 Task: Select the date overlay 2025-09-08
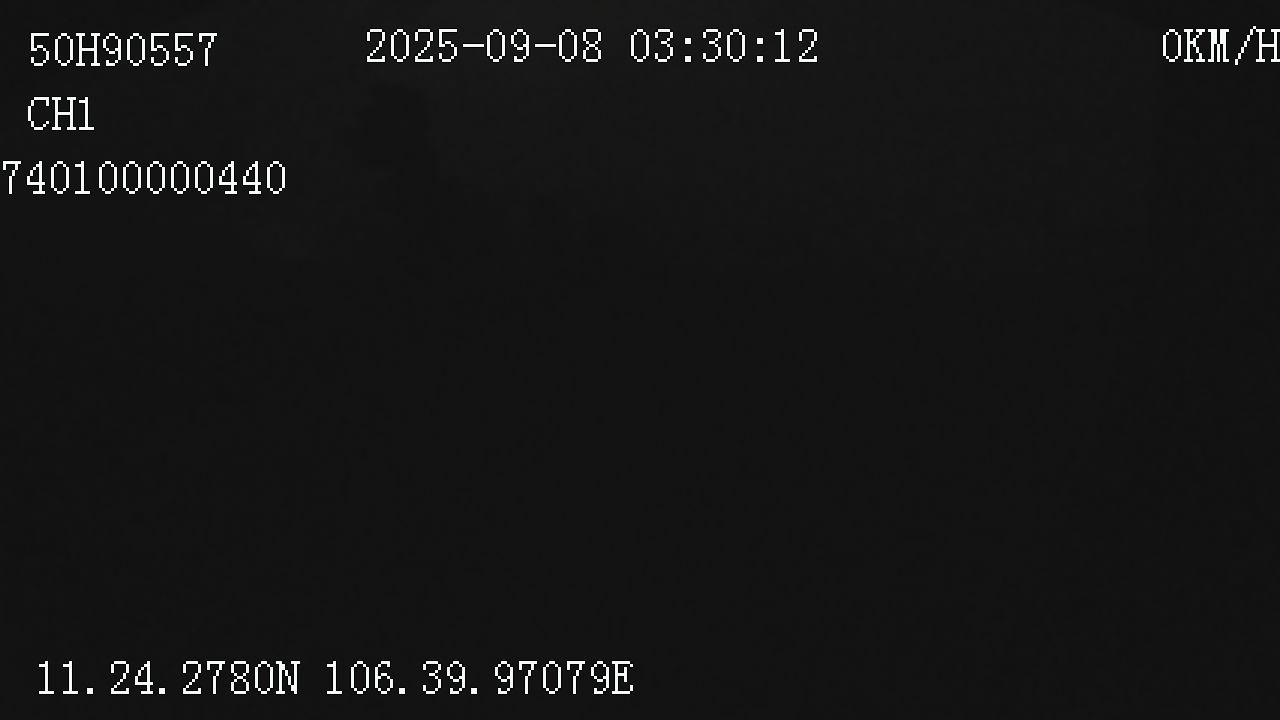pos(484,47)
